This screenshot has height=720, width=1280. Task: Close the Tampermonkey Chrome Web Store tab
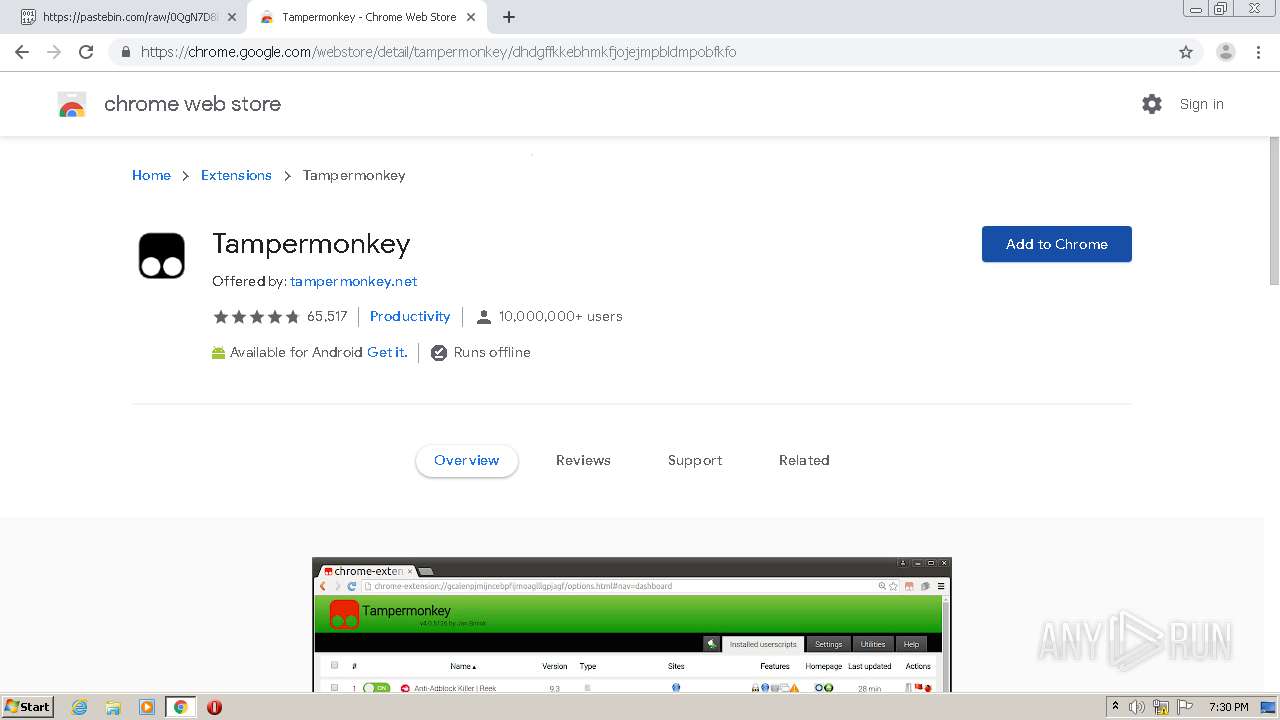tap(471, 17)
